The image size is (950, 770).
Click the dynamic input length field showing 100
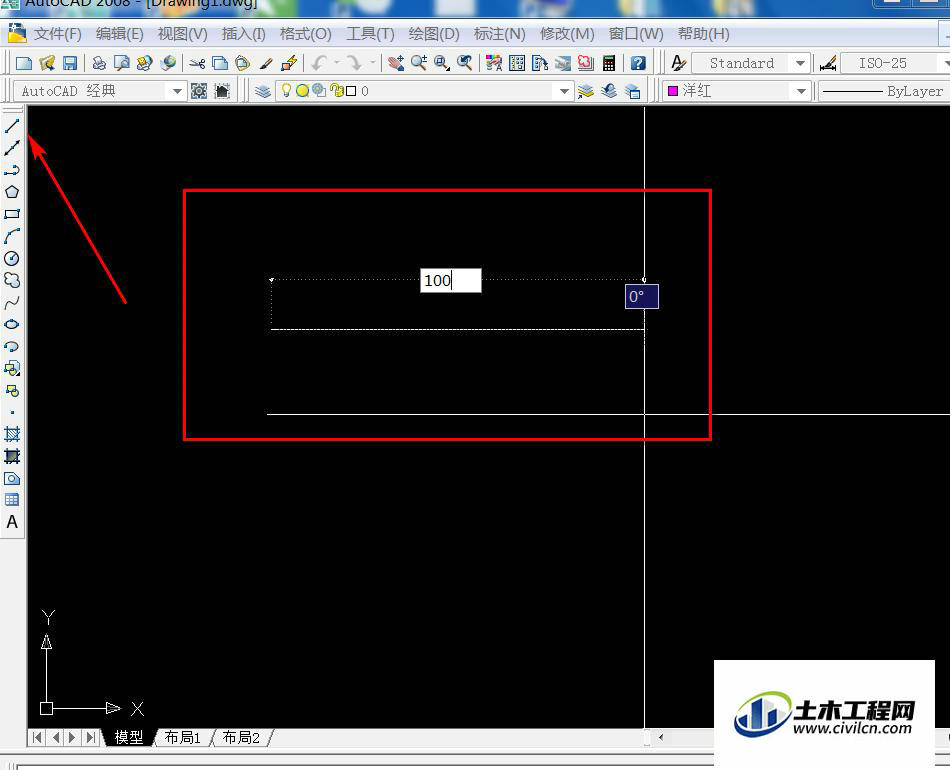tap(451, 280)
